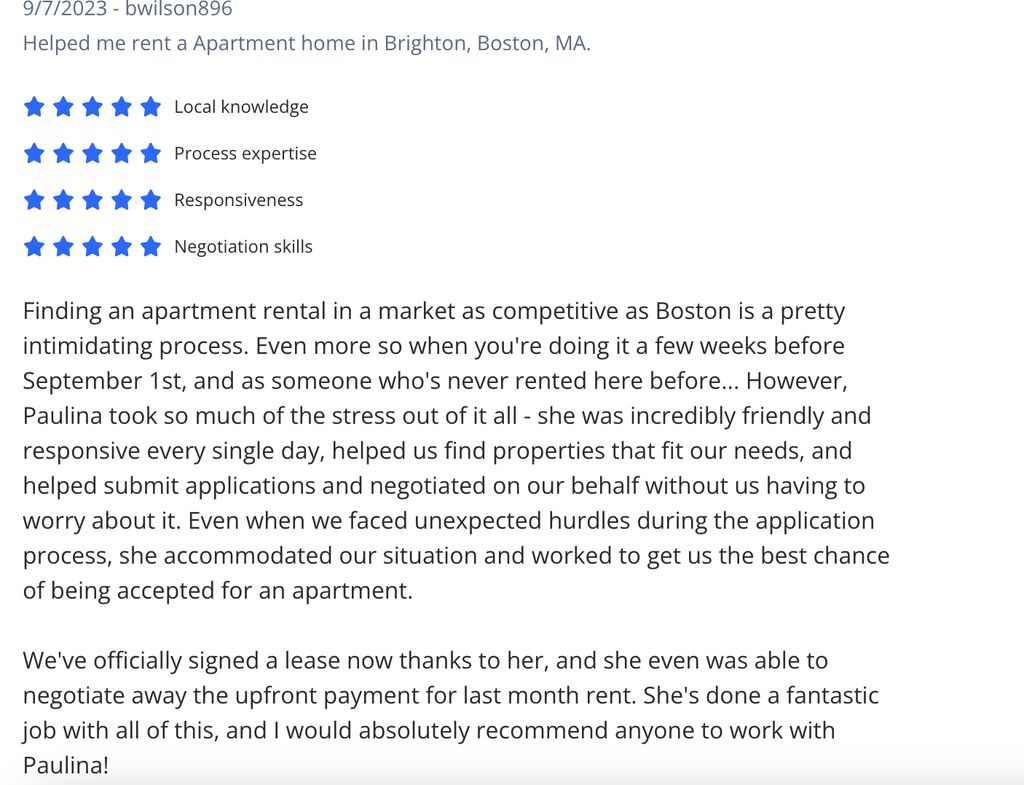Click the Negotiation skills label

pyautogui.click(x=243, y=247)
